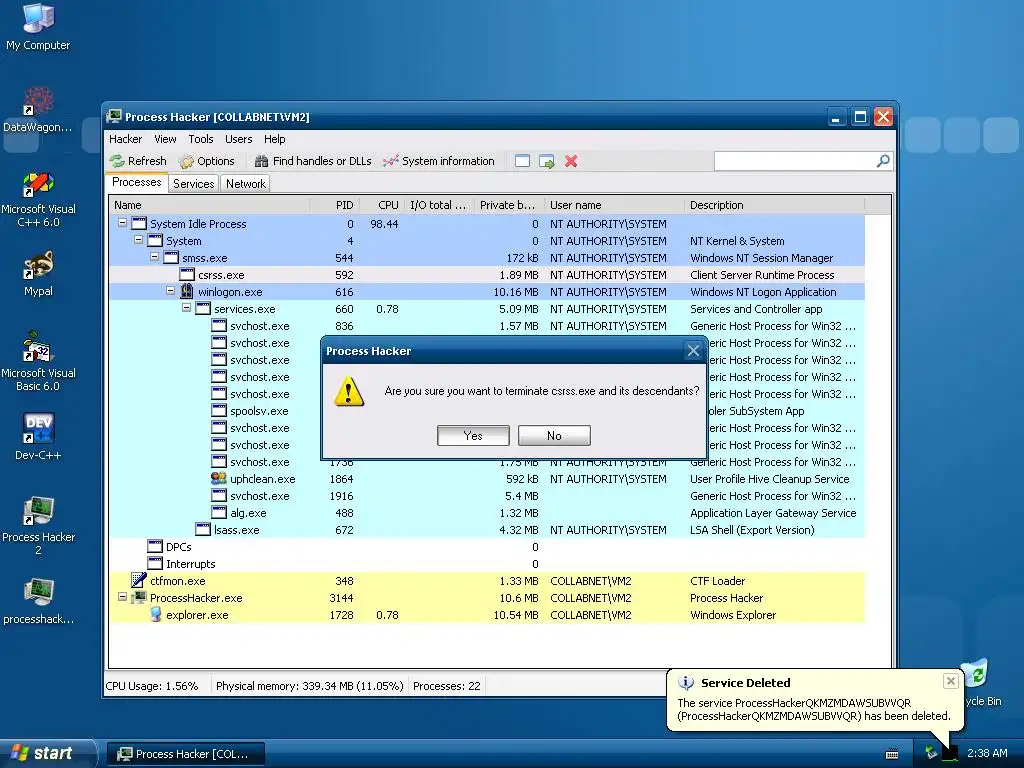Screen dimensions: 1024x768
Task: Open Mypal browser desktop icon
Action: pos(38,274)
